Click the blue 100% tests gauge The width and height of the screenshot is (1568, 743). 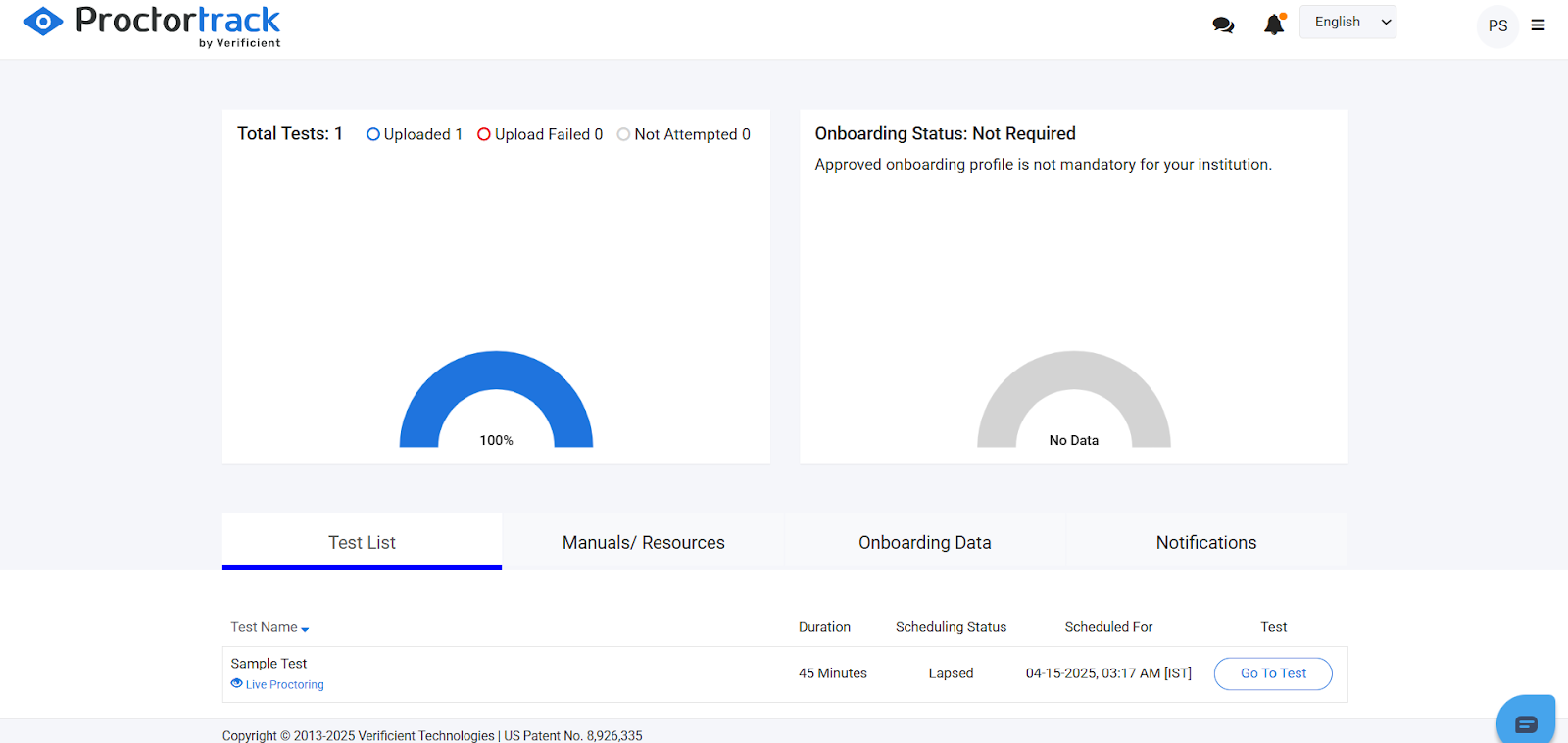tap(496, 400)
